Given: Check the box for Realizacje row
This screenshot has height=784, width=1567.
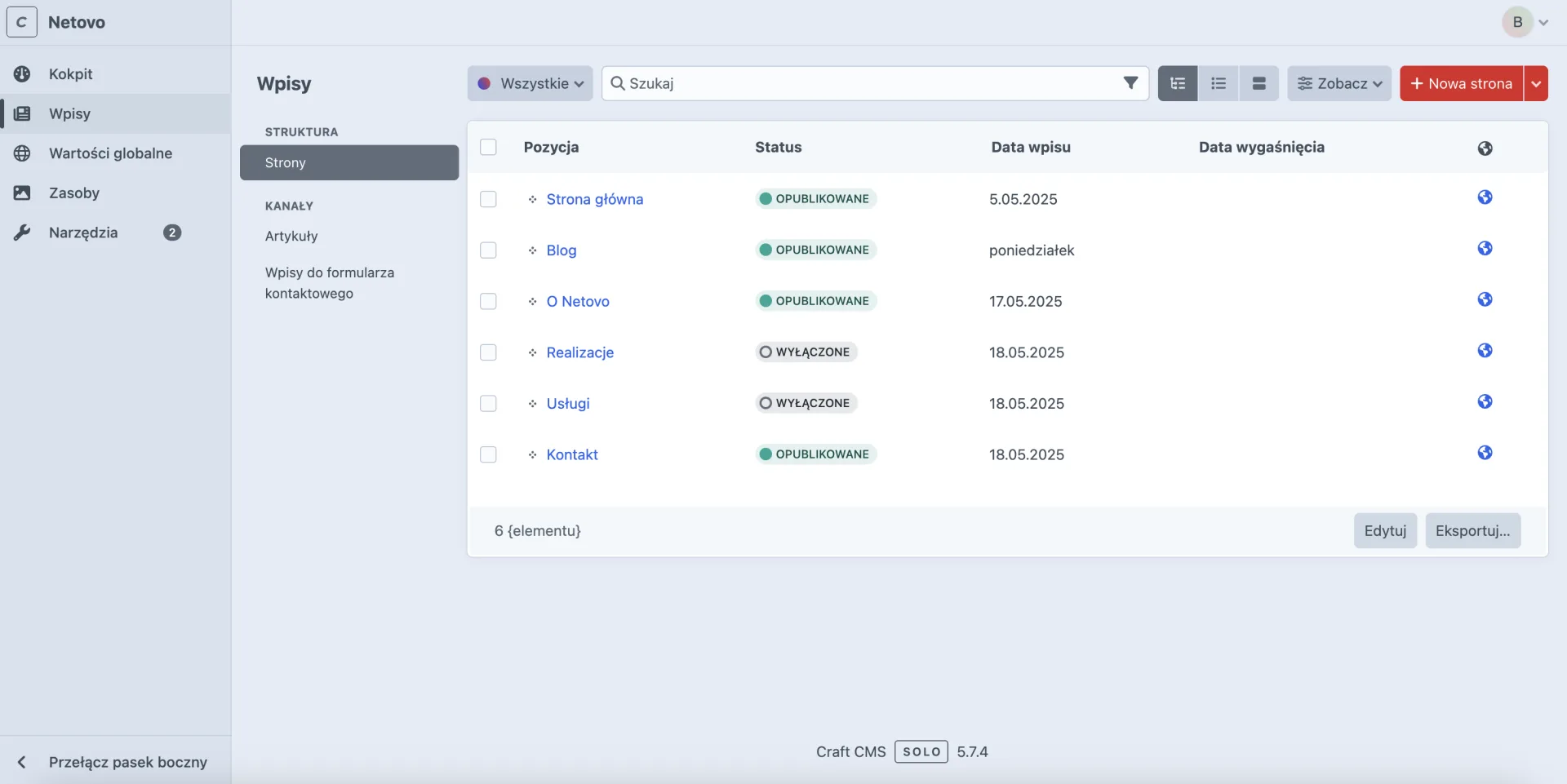Looking at the screenshot, I should [x=488, y=352].
